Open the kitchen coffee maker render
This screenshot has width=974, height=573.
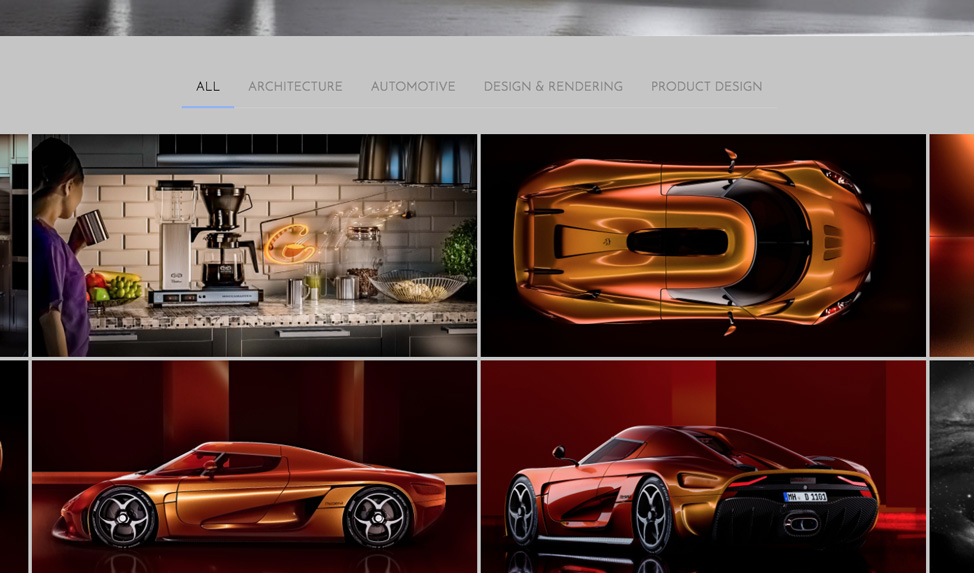point(255,245)
